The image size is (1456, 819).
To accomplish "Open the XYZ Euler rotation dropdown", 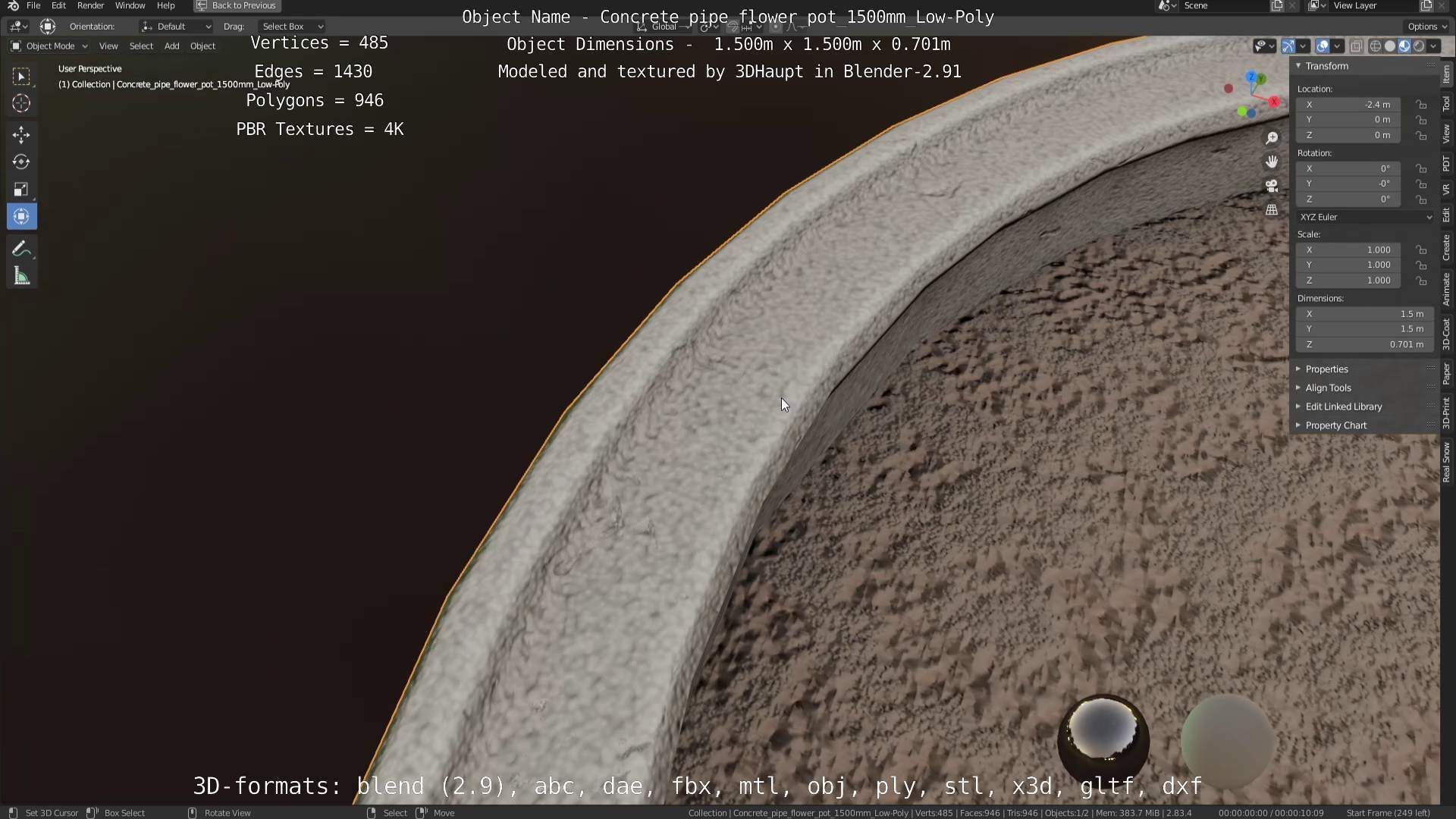I will [1365, 217].
